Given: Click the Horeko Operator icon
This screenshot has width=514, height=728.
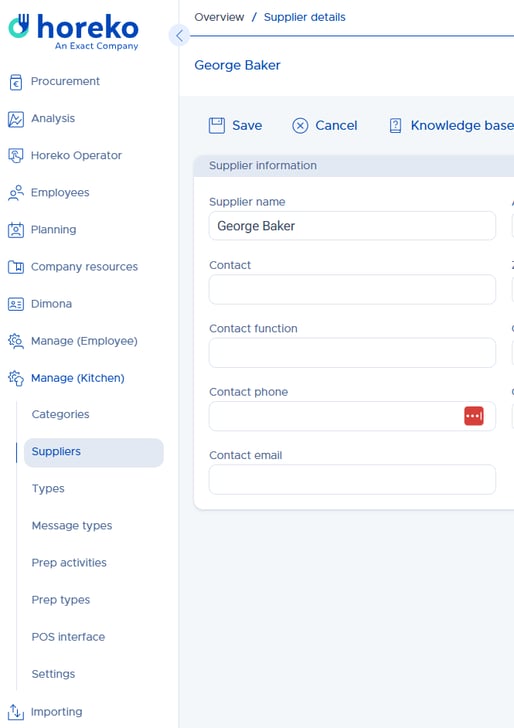Looking at the screenshot, I should [16, 156].
